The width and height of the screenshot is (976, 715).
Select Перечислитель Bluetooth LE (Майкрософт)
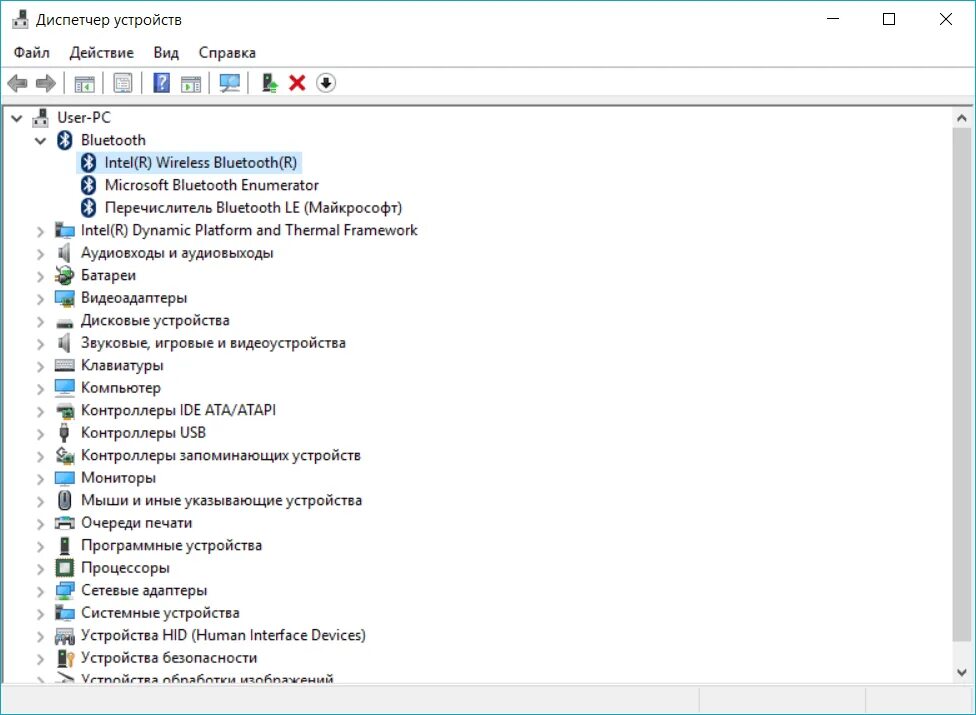click(x=253, y=208)
